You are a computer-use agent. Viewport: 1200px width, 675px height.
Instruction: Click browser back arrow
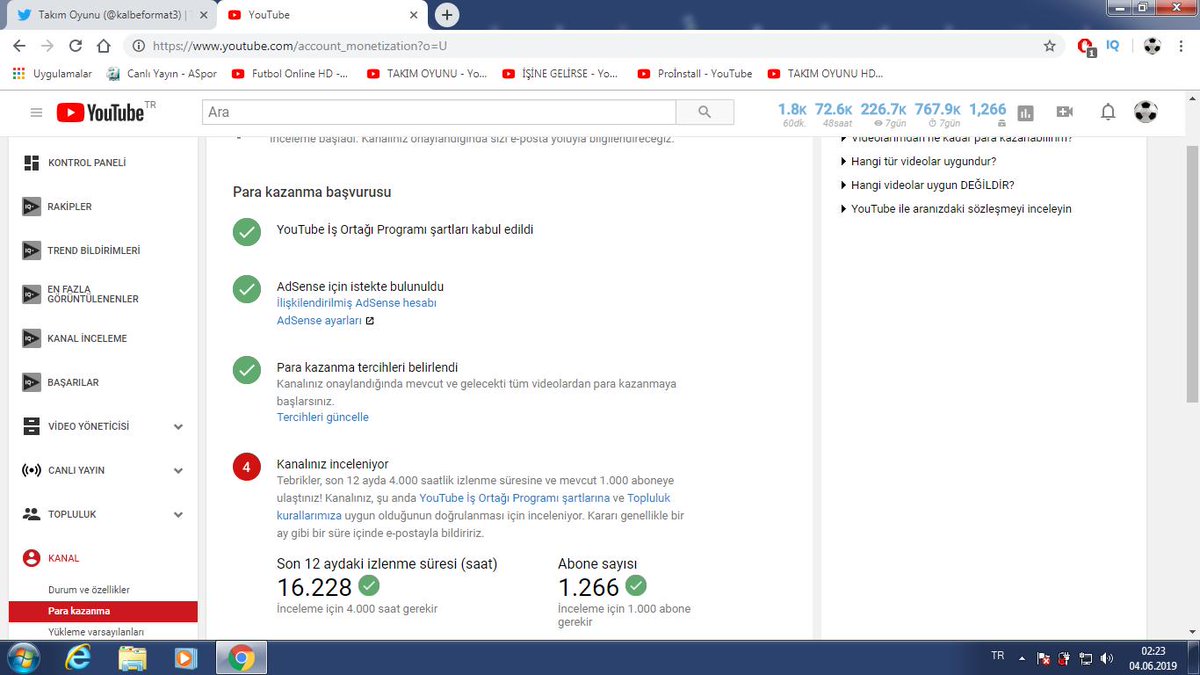click(x=20, y=46)
